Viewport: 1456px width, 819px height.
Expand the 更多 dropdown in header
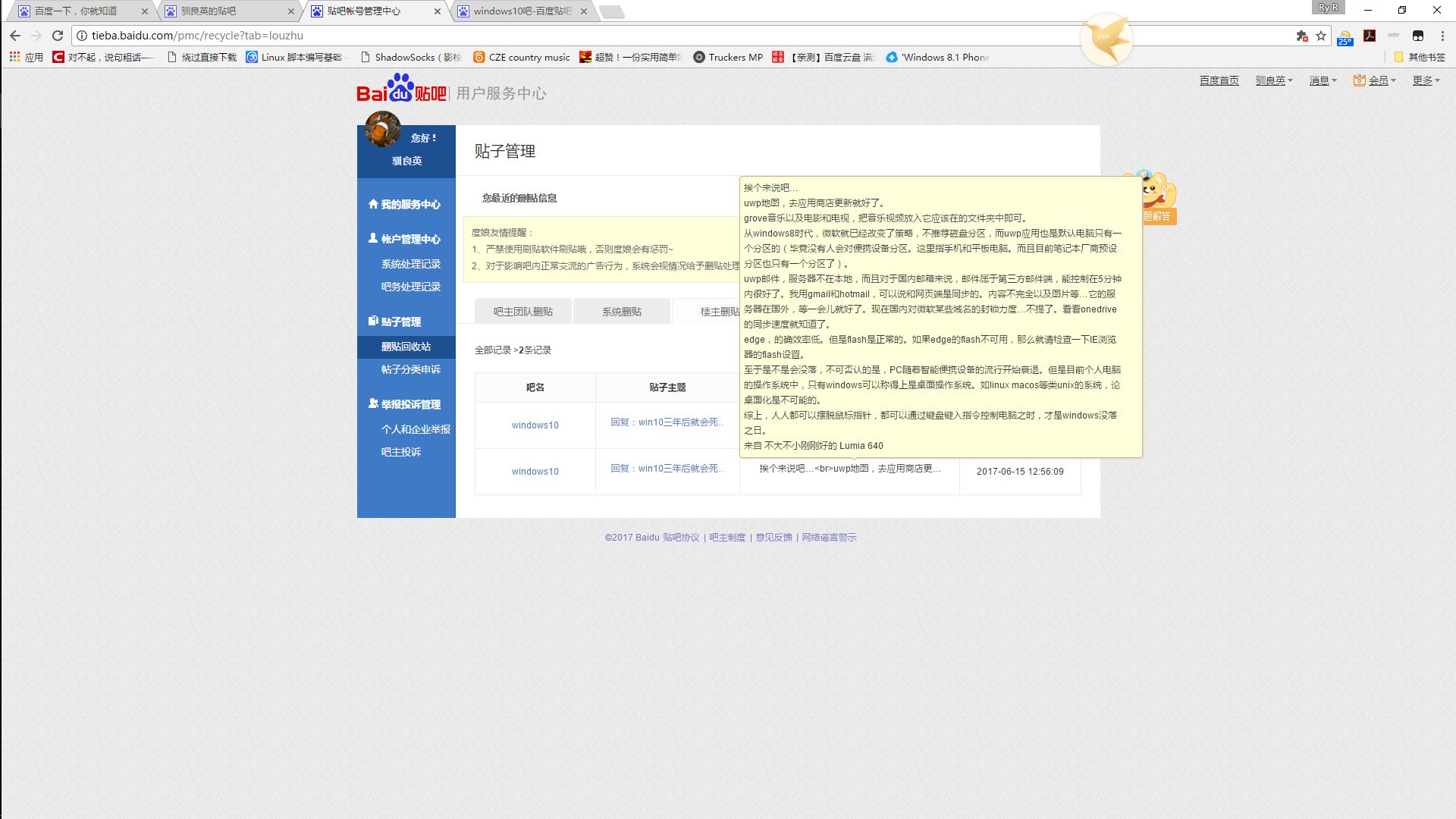coord(1426,80)
